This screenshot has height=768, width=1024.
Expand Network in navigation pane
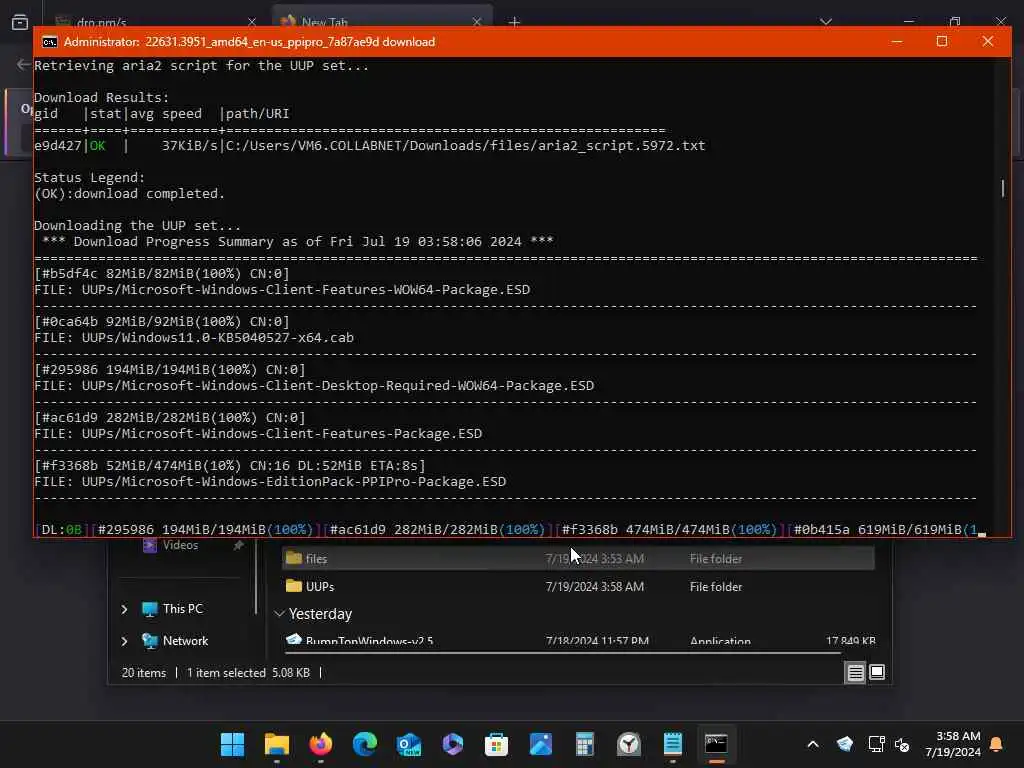click(x=124, y=641)
